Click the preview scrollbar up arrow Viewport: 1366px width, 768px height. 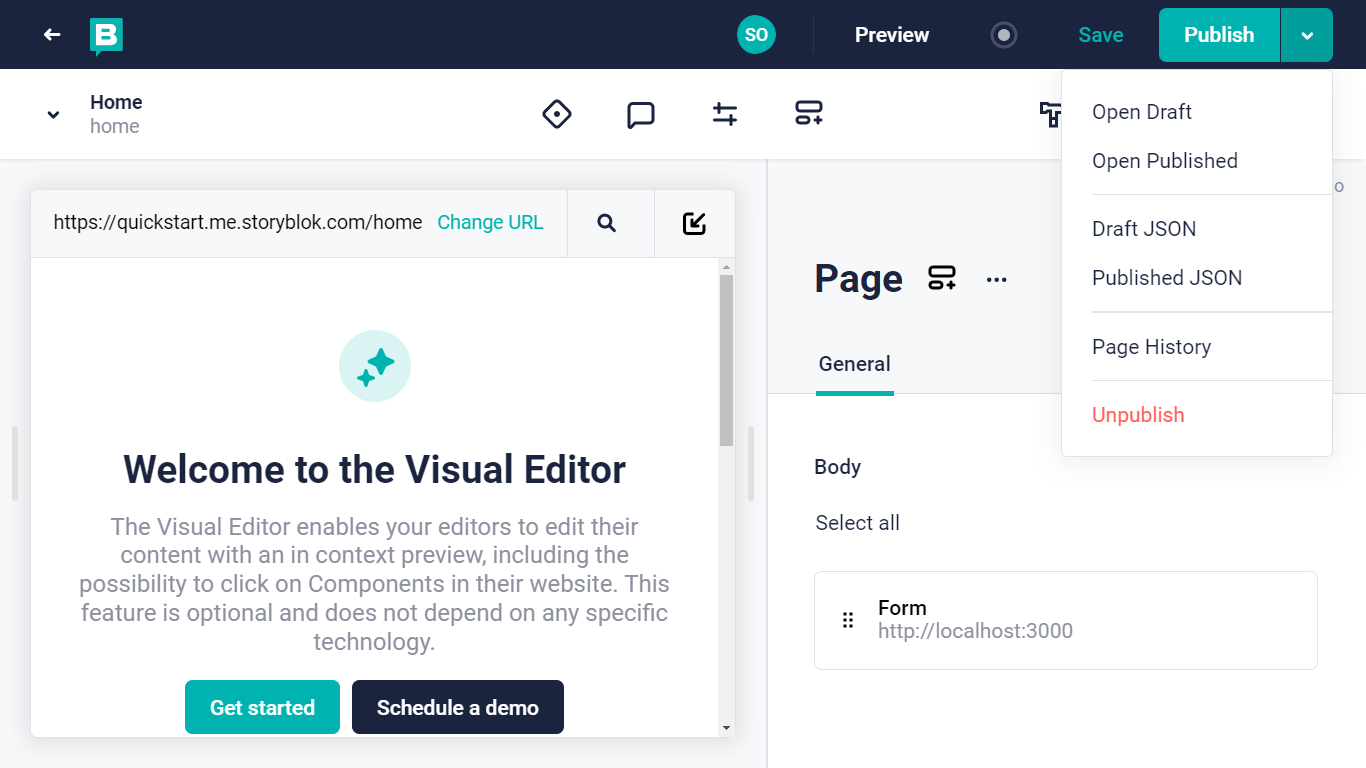click(x=726, y=267)
